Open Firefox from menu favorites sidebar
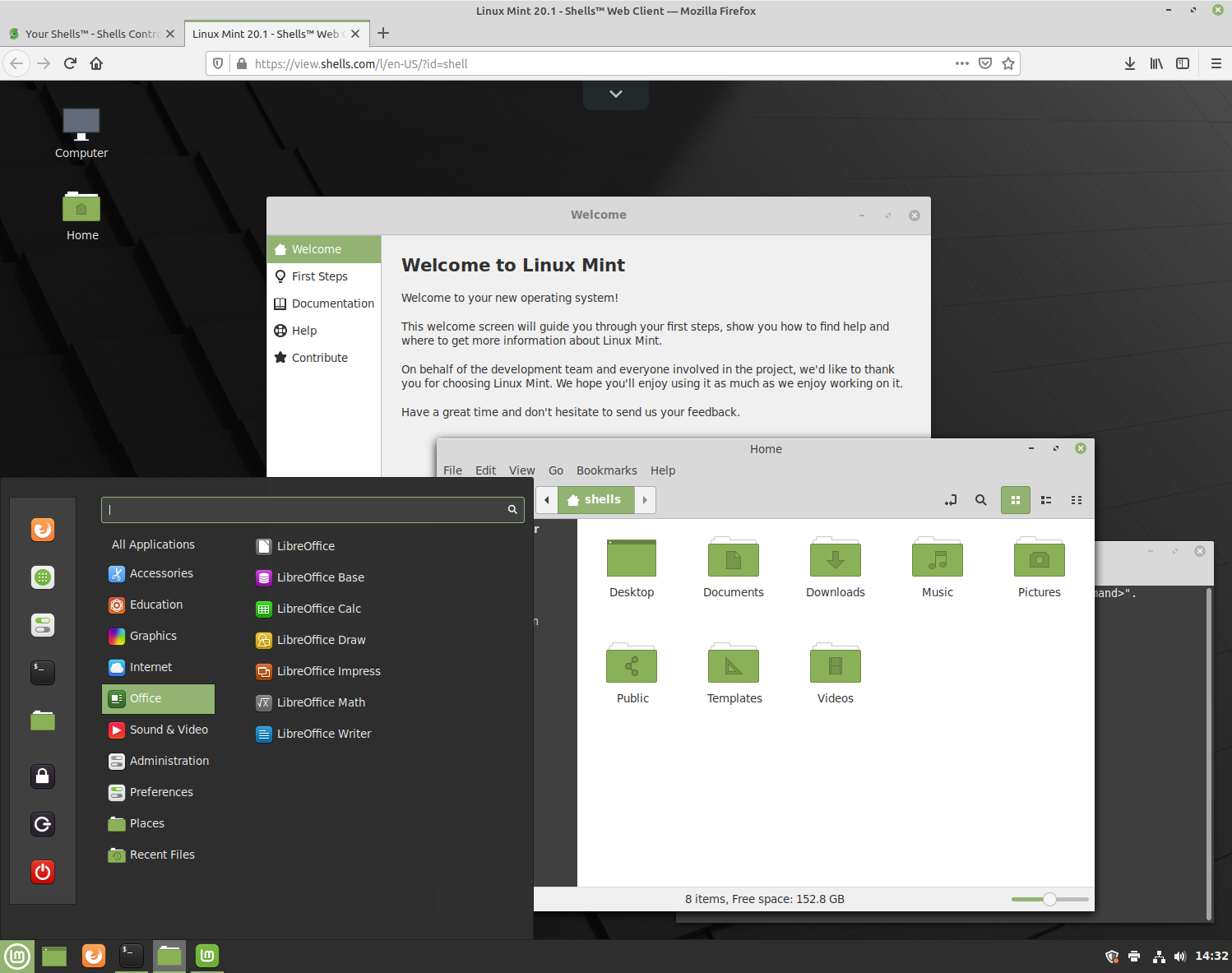The image size is (1232, 973). point(43,529)
